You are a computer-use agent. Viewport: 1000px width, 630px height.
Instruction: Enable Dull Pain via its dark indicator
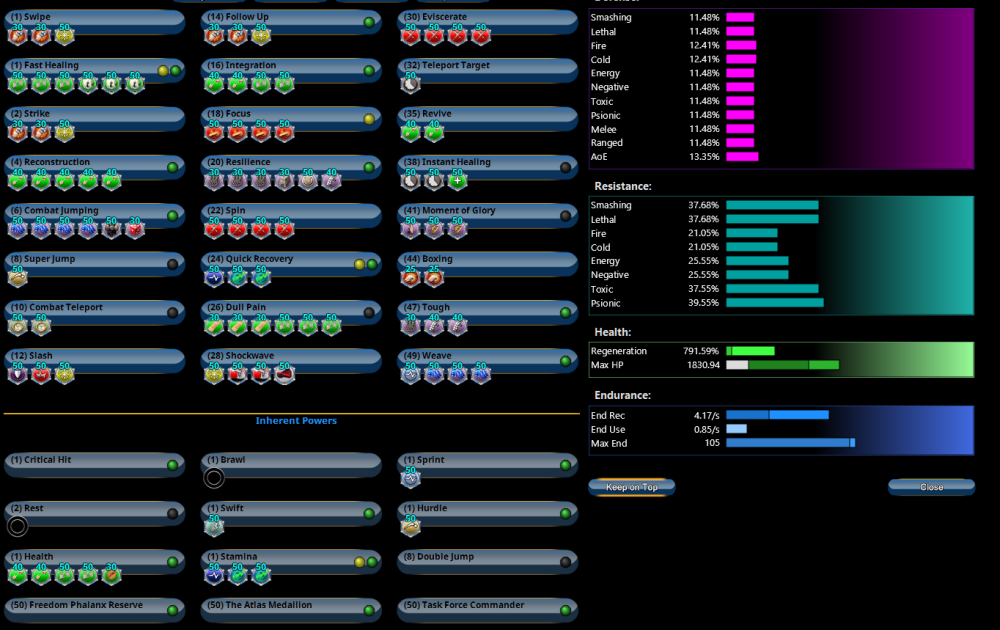coord(369,313)
